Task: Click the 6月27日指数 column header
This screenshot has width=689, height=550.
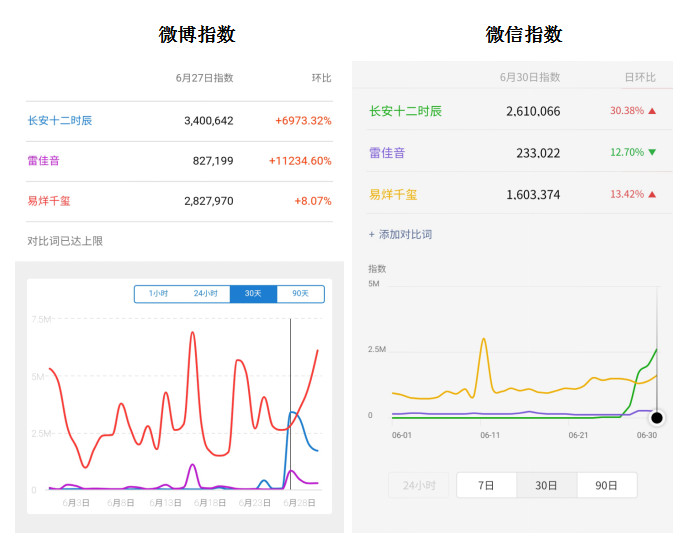Action: pos(204,78)
